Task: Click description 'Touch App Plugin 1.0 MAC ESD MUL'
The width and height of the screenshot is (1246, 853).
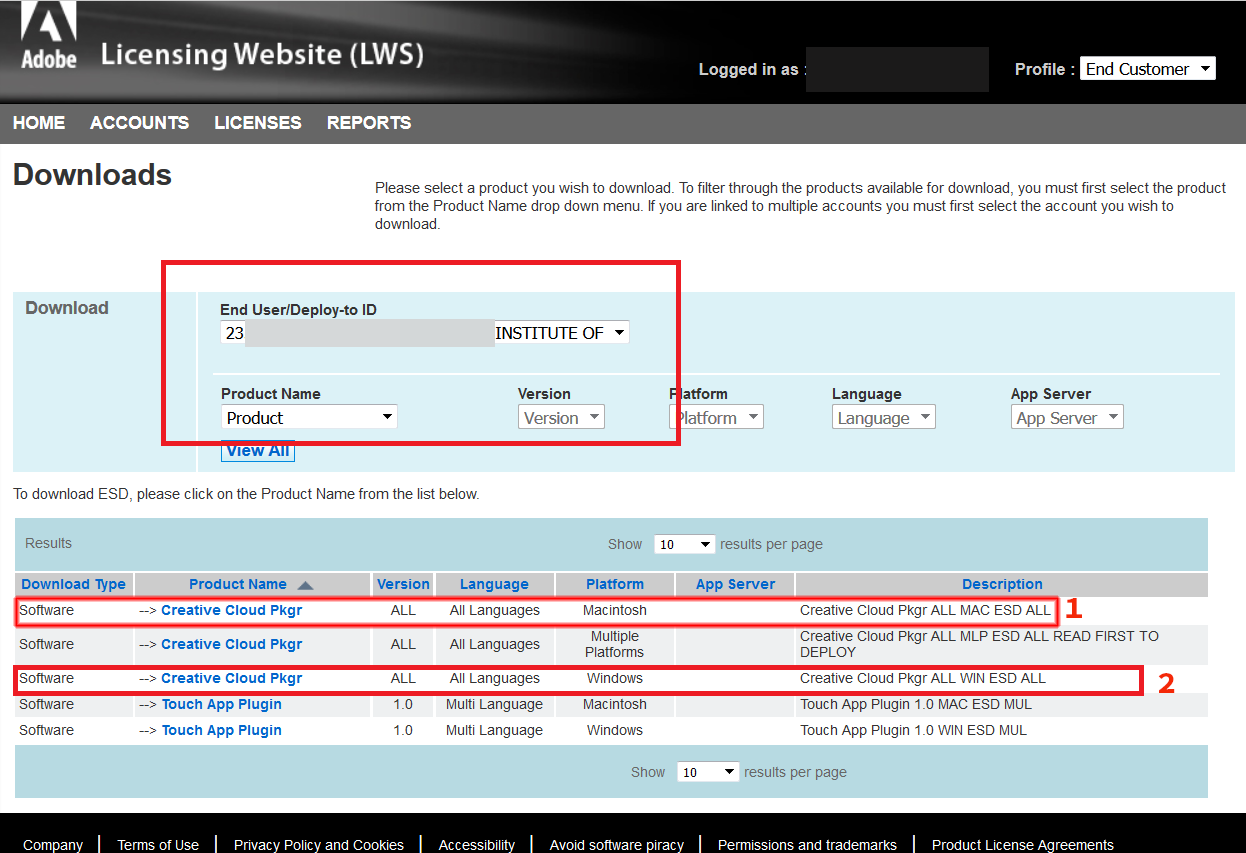Action: (x=916, y=704)
